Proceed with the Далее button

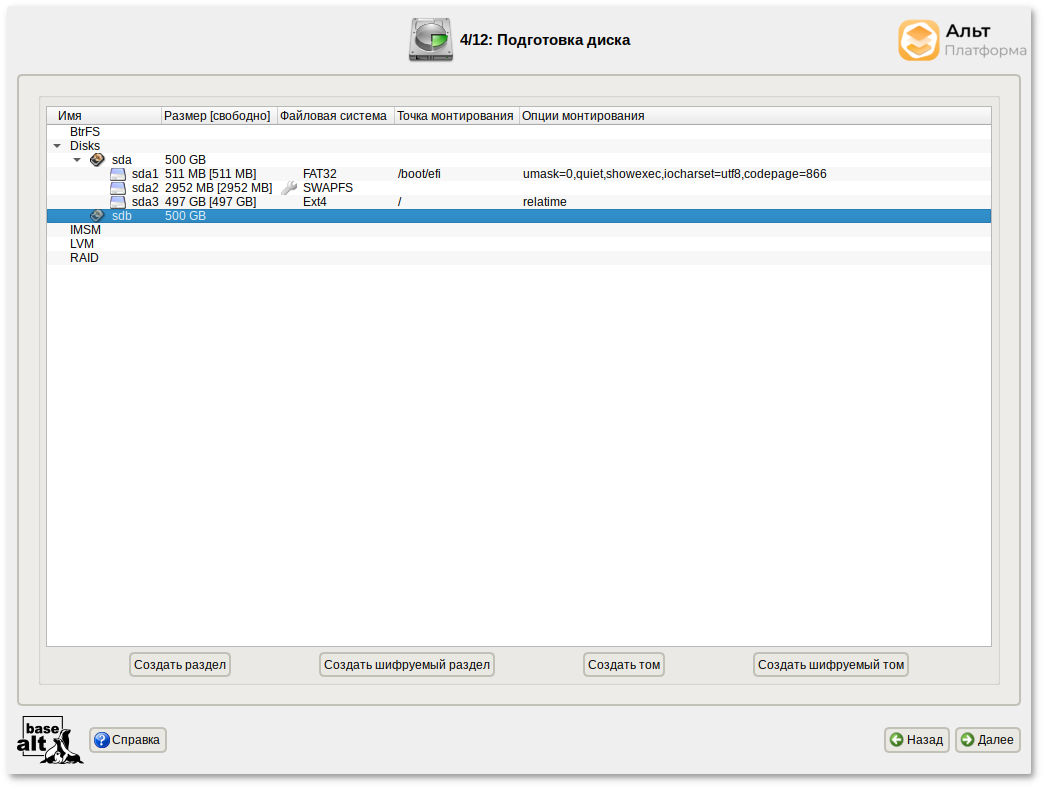pos(987,740)
